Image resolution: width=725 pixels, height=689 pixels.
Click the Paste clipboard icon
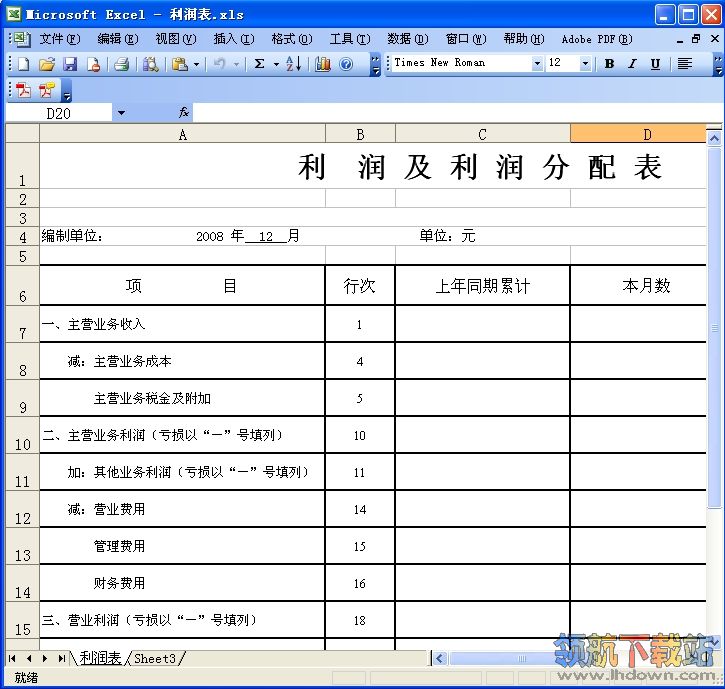(x=179, y=64)
